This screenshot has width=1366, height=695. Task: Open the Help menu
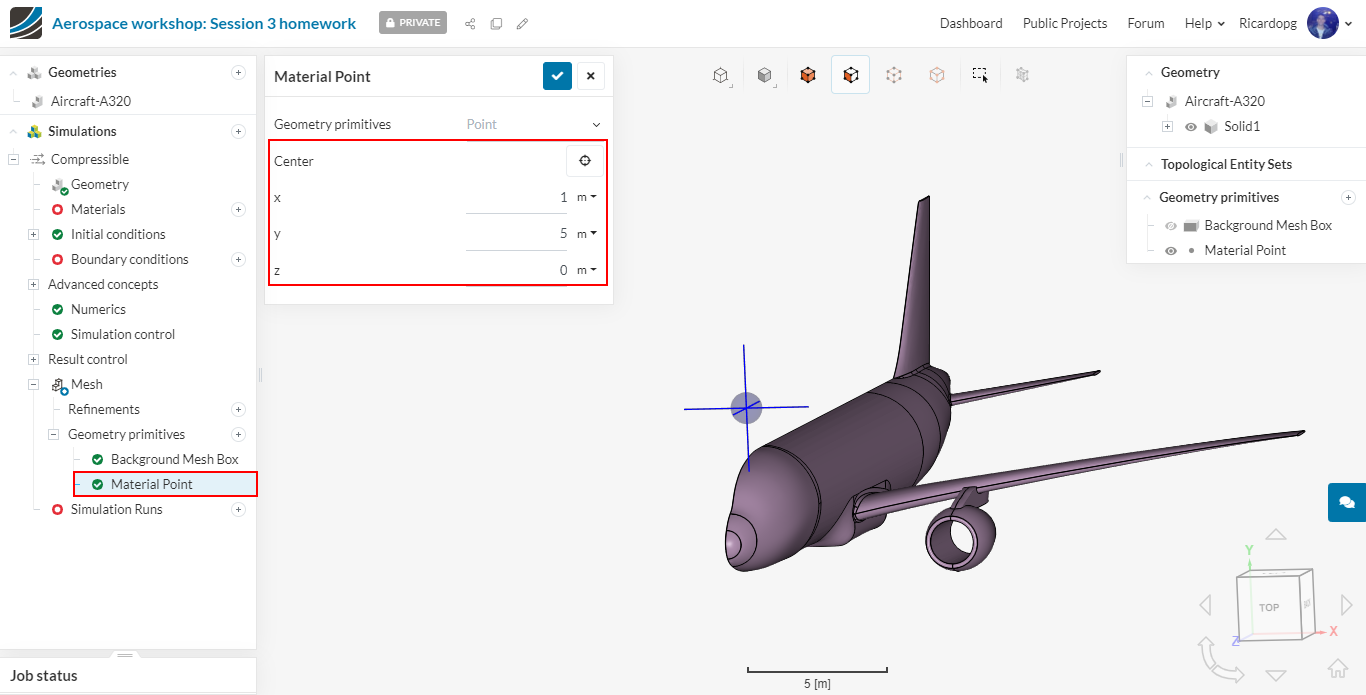point(1204,24)
